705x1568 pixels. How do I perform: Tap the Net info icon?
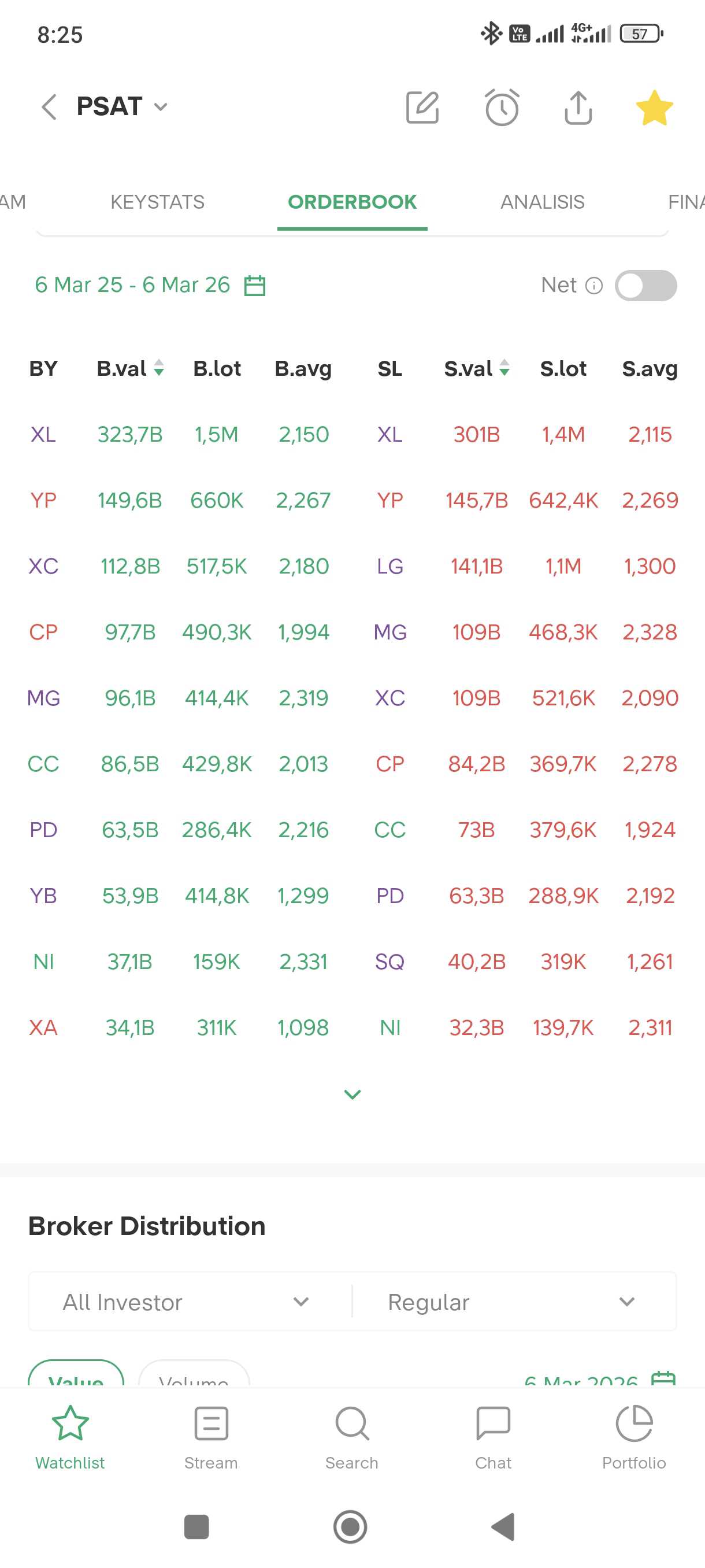[x=593, y=286]
